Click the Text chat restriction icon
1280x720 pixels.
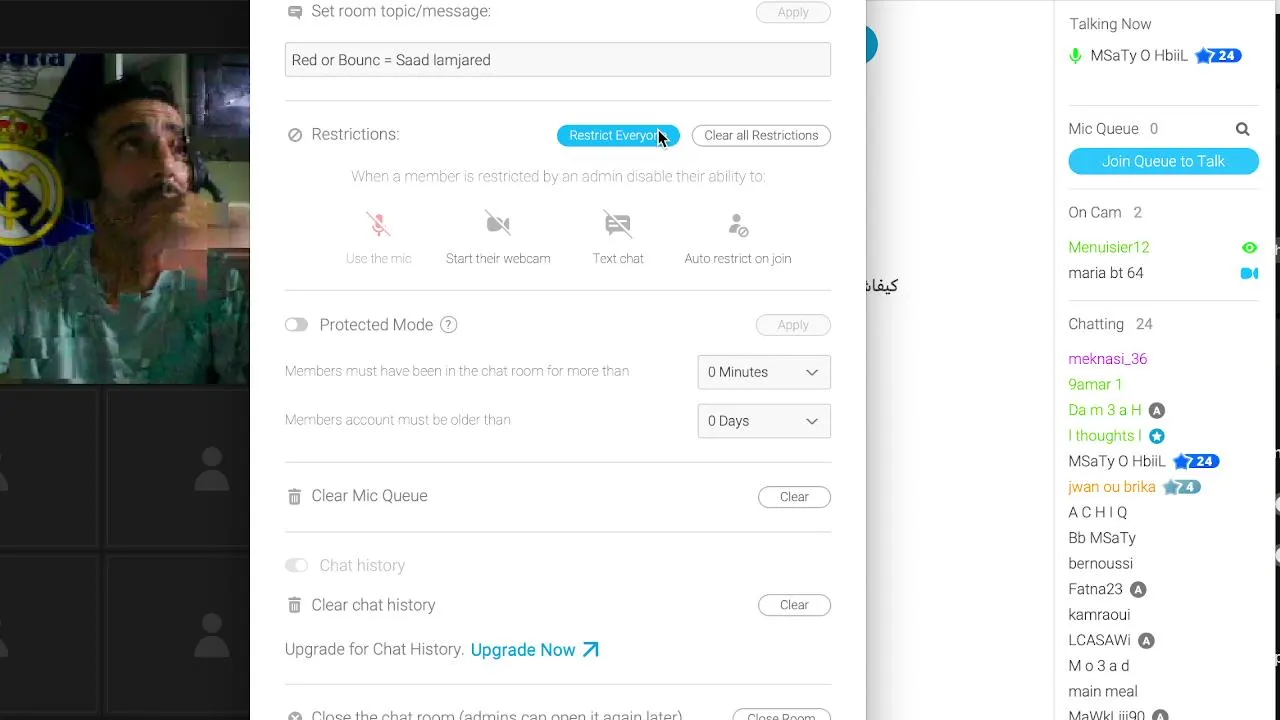tap(618, 223)
